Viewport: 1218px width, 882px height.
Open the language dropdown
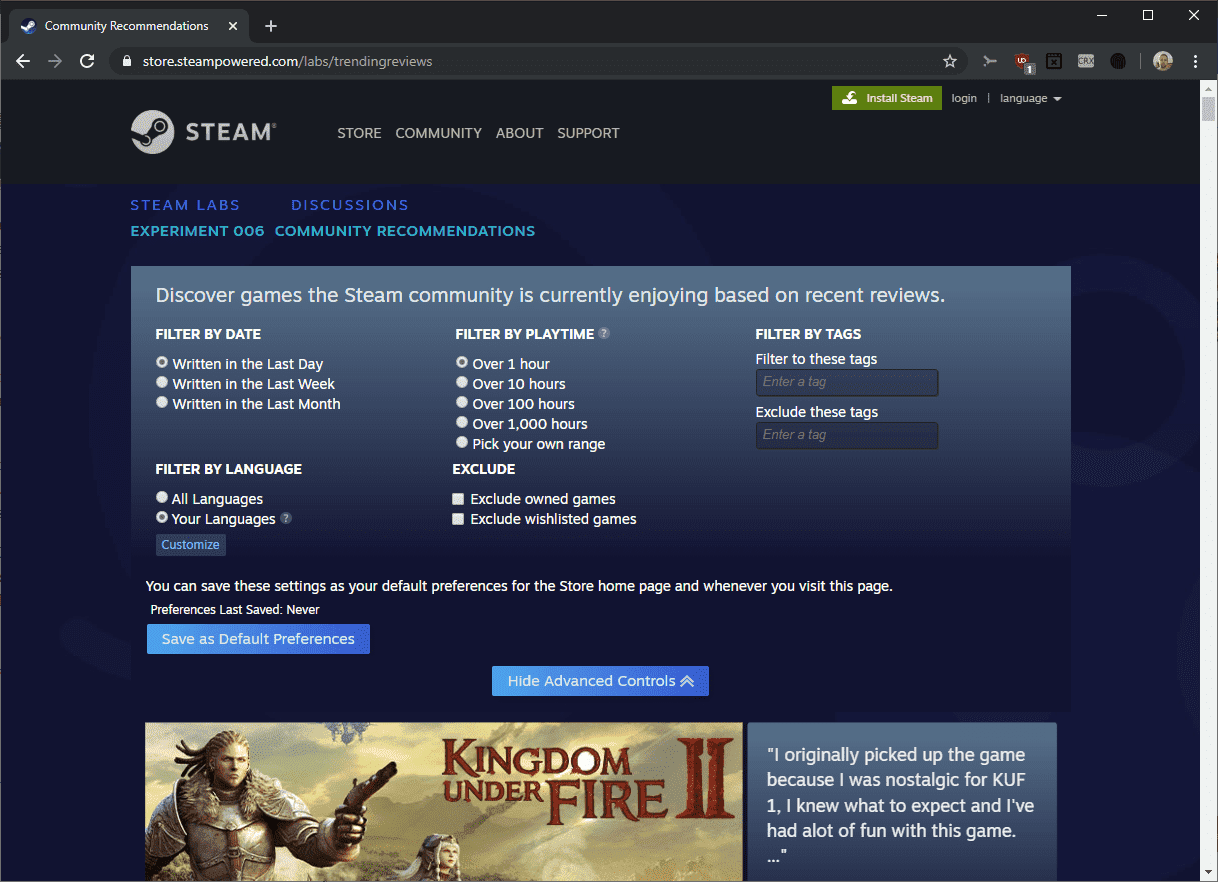click(1030, 98)
